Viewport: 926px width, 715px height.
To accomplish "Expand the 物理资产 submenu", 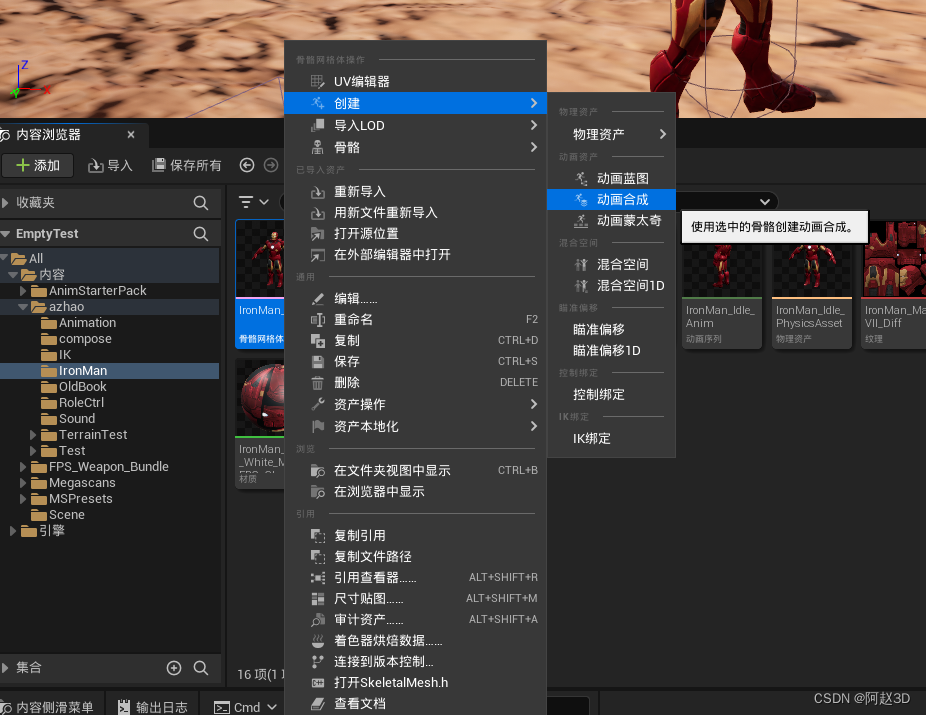I will [611, 134].
